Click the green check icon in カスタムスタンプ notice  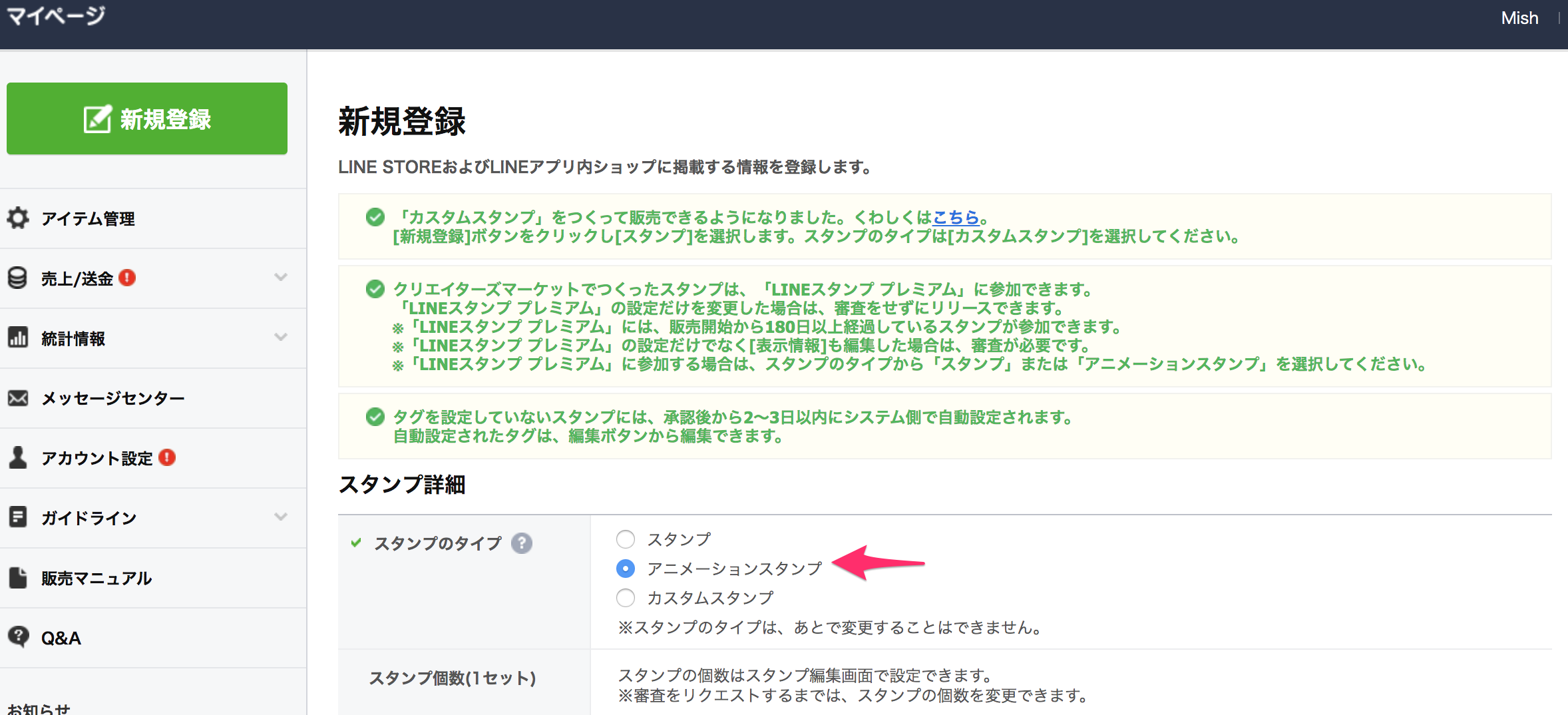coord(375,217)
